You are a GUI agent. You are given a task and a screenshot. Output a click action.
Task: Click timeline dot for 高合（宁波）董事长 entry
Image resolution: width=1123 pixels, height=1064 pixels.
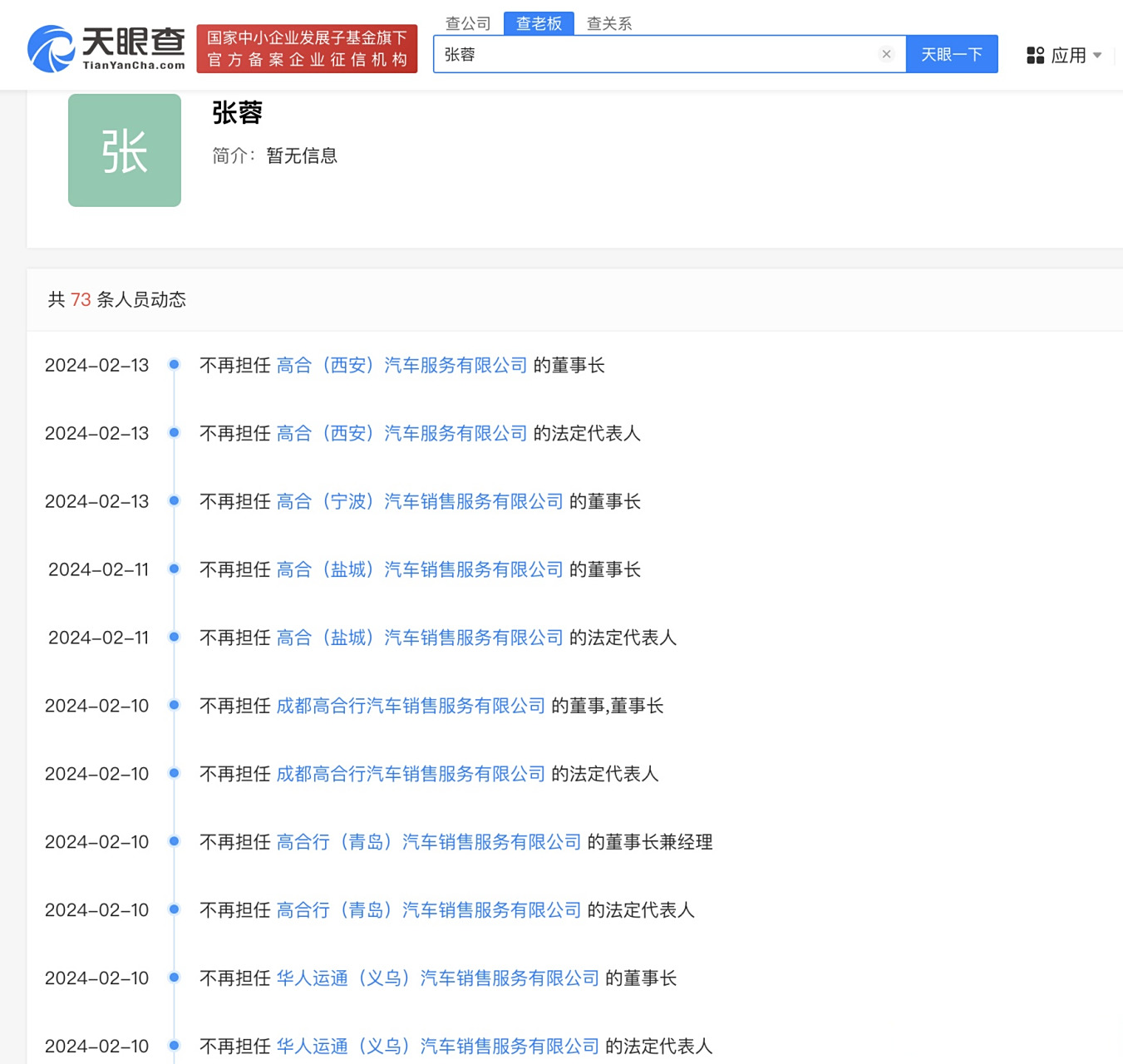click(174, 500)
